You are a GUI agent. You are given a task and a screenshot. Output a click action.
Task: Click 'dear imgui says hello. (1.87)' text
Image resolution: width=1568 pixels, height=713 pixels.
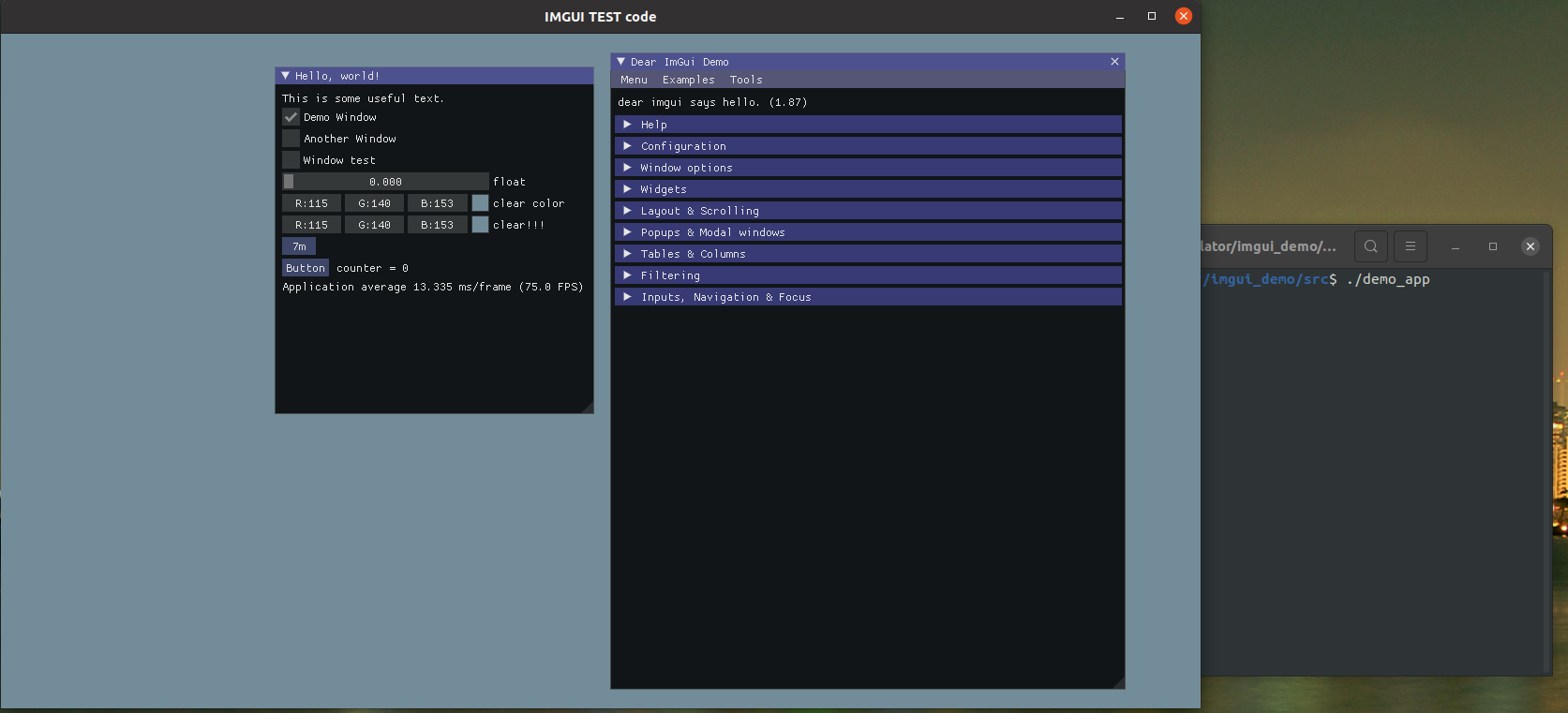[x=712, y=102]
